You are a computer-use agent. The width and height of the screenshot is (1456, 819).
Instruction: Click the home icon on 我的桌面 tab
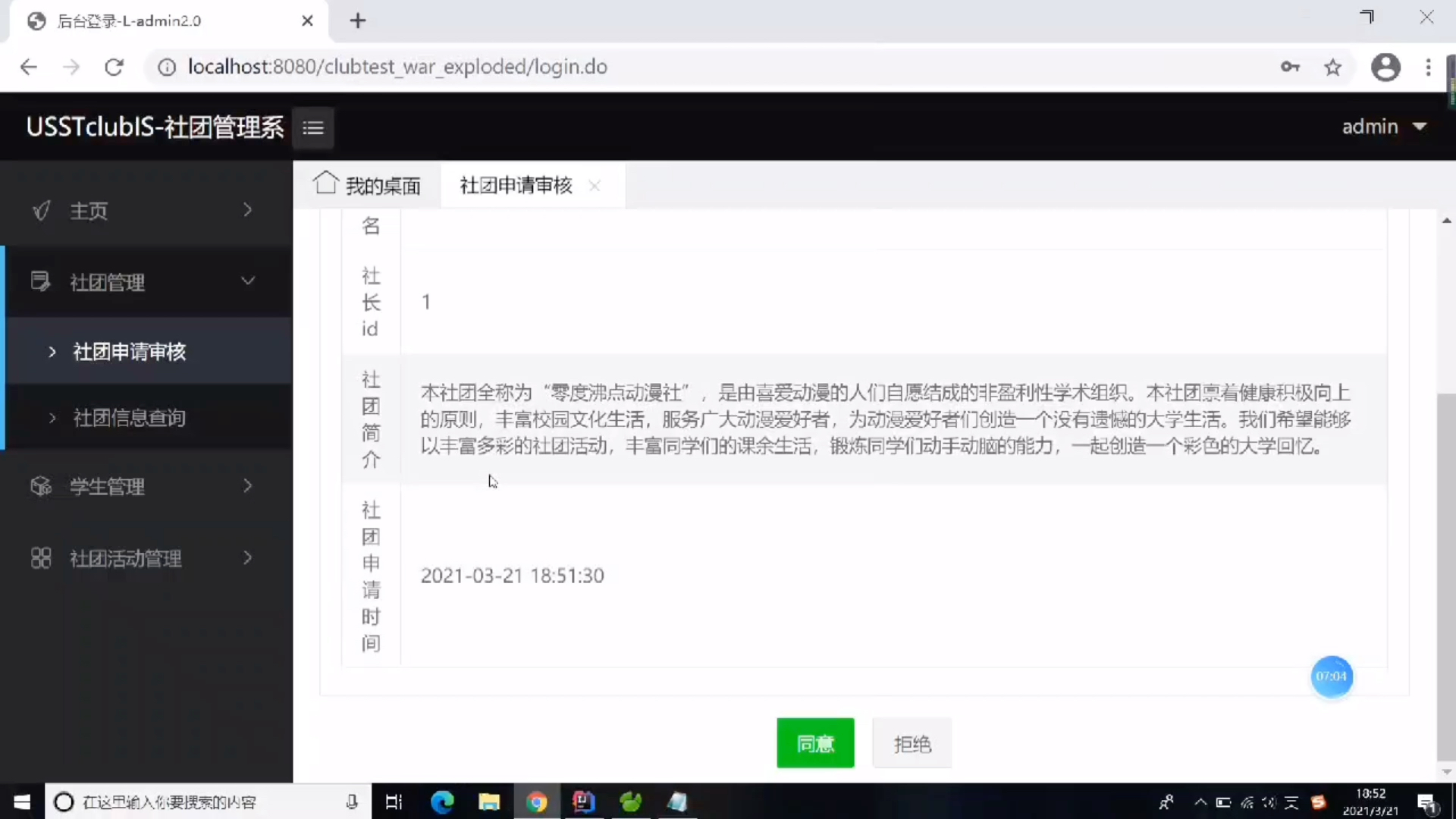tap(326, 182)
